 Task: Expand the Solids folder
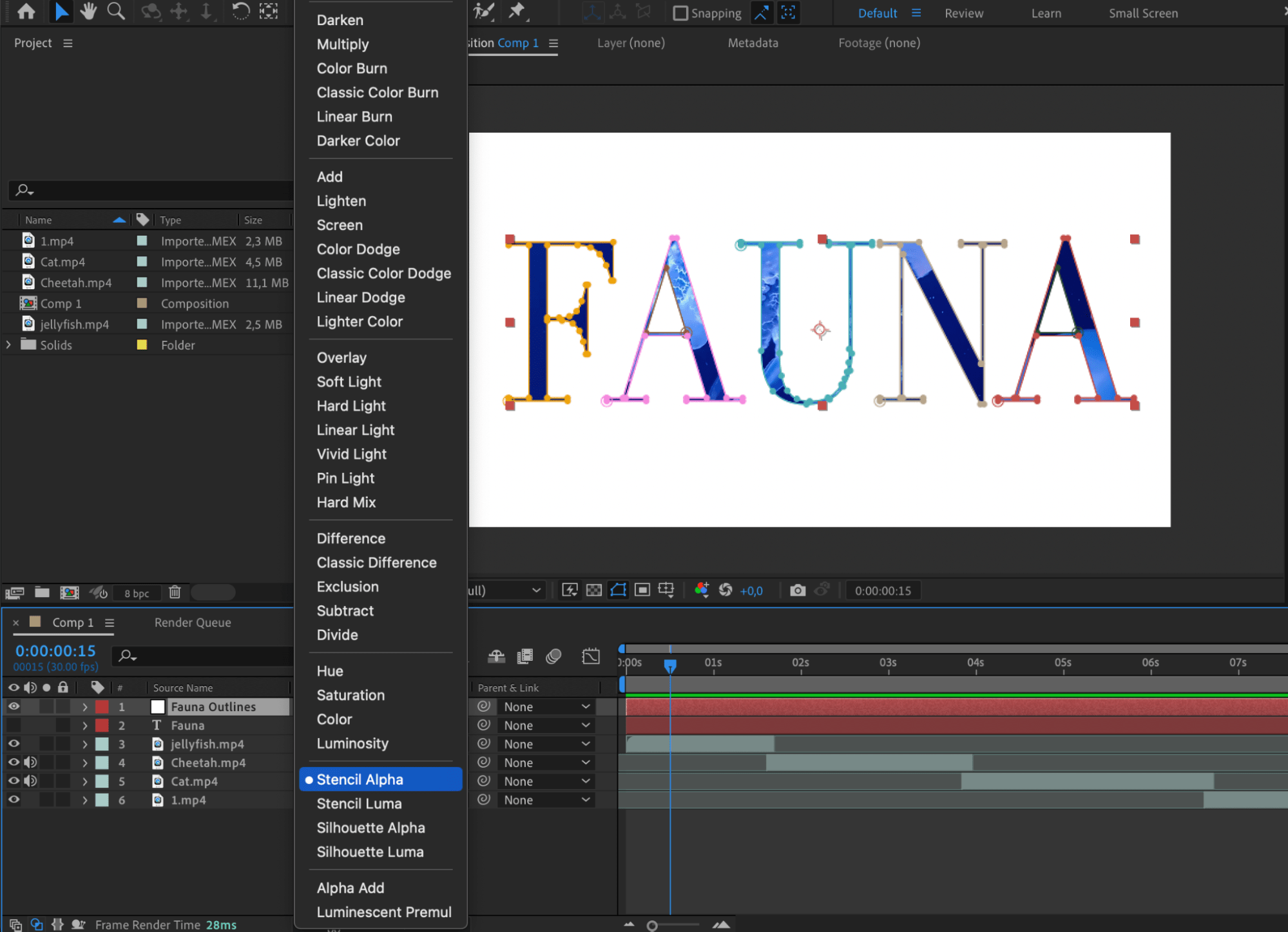click(8, 345)
